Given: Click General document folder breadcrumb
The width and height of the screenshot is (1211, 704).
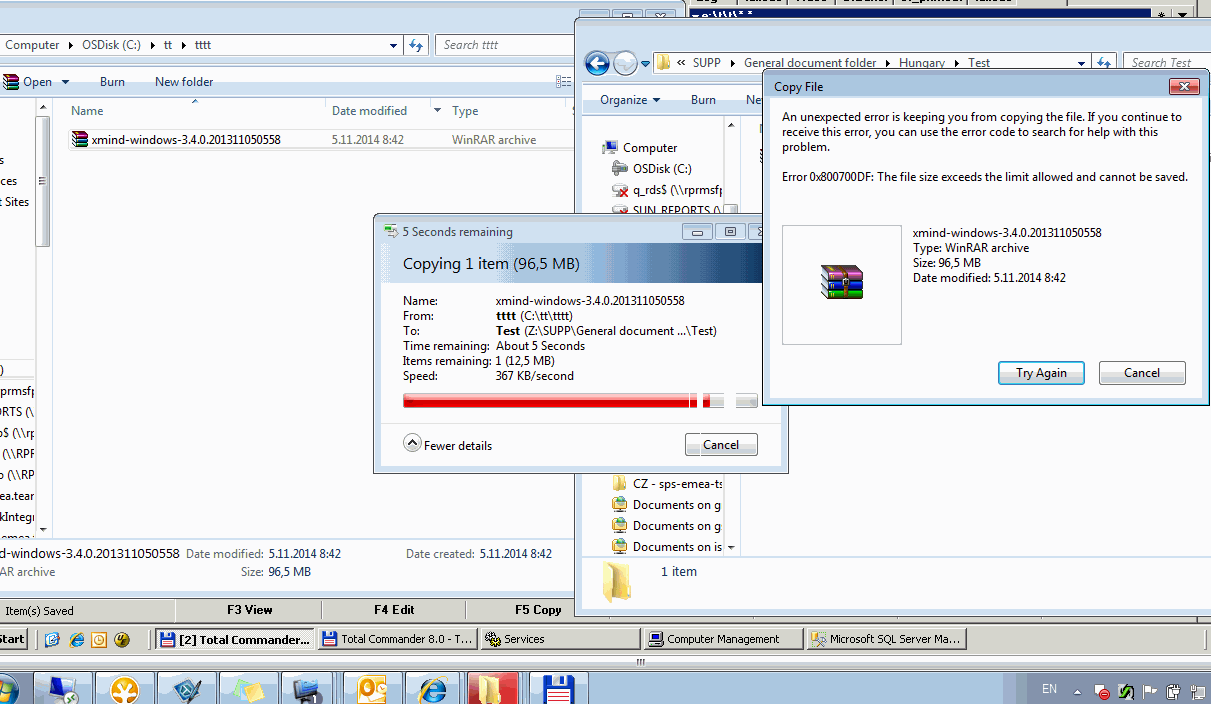Looking at the screenshot, I should 810,63.
